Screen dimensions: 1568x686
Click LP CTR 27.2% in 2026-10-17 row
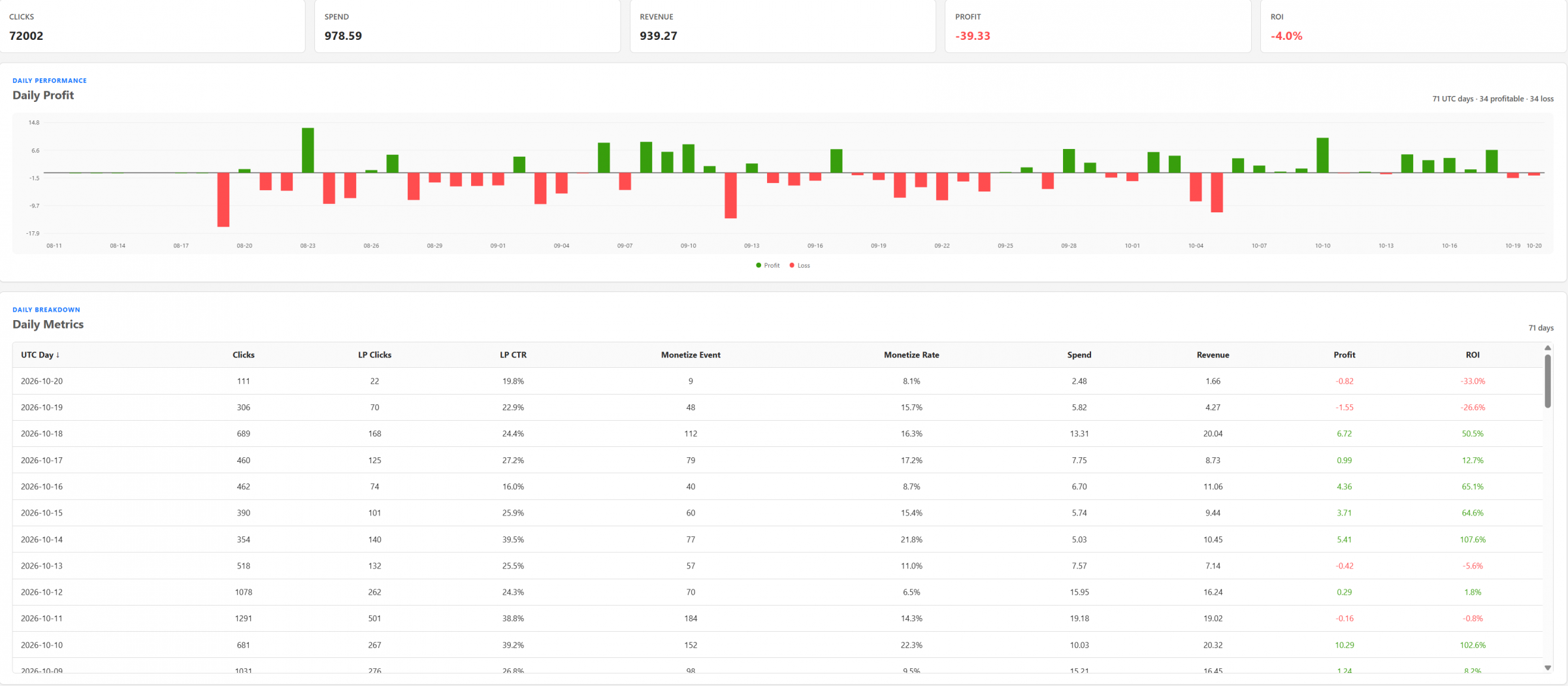click(x=513, y=460)
